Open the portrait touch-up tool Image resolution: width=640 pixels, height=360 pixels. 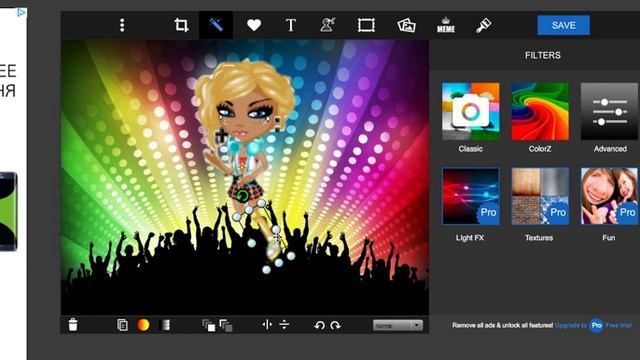pyautogui.click(x=328, y=25)
